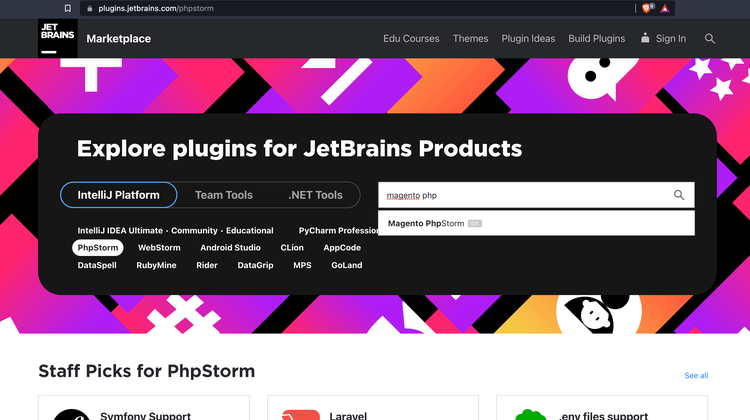The height and width of the screenshot is (420, 750).
Task: Click the browser bookmark icon
Action: tap(67, 8)
